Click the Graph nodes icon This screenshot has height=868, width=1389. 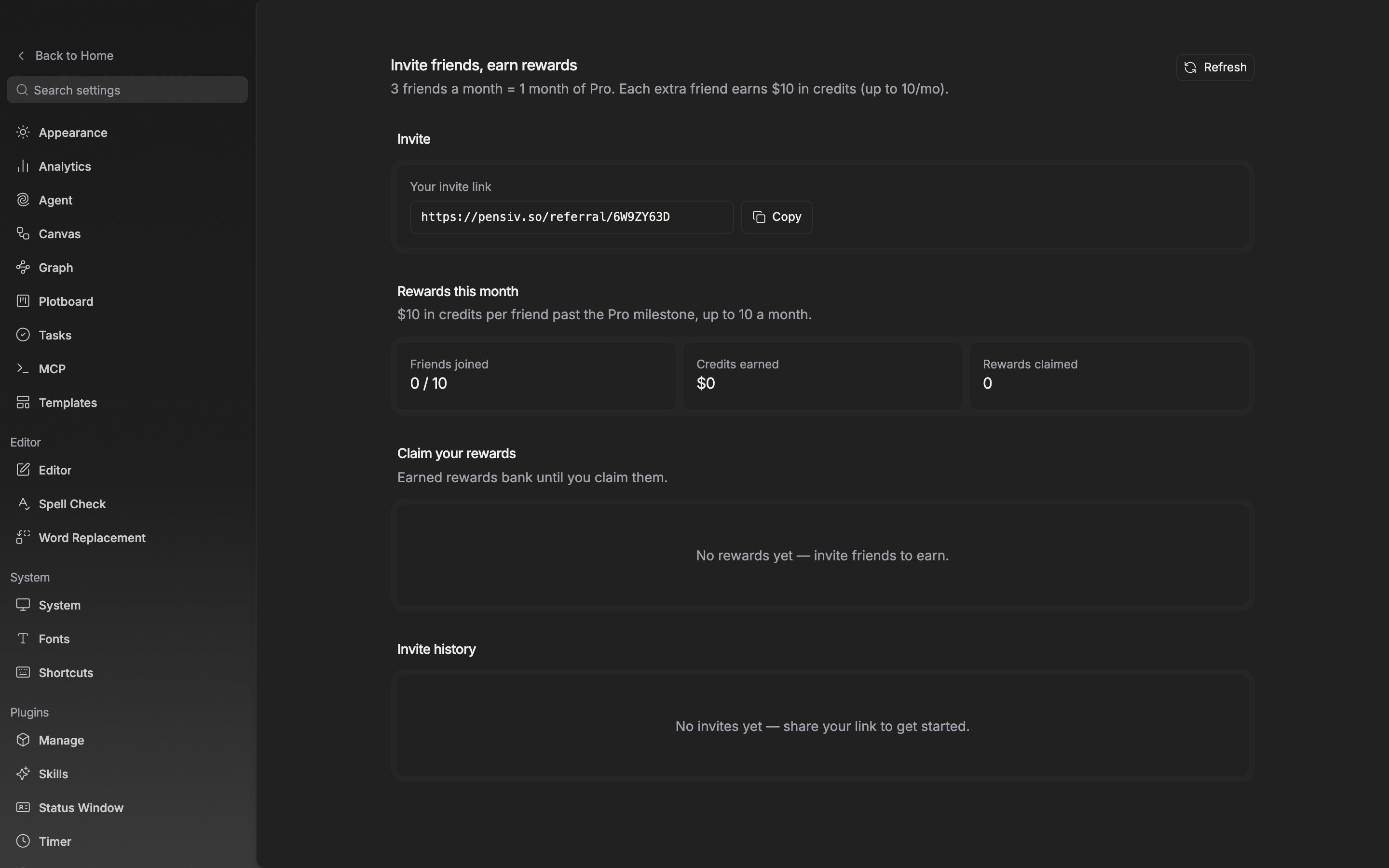point(23,268)
